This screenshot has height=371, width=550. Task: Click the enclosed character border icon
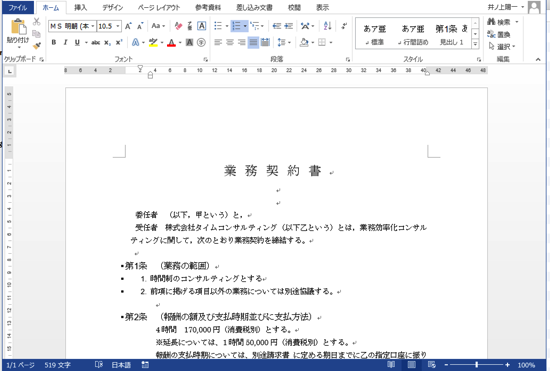[x=201, y=26]
